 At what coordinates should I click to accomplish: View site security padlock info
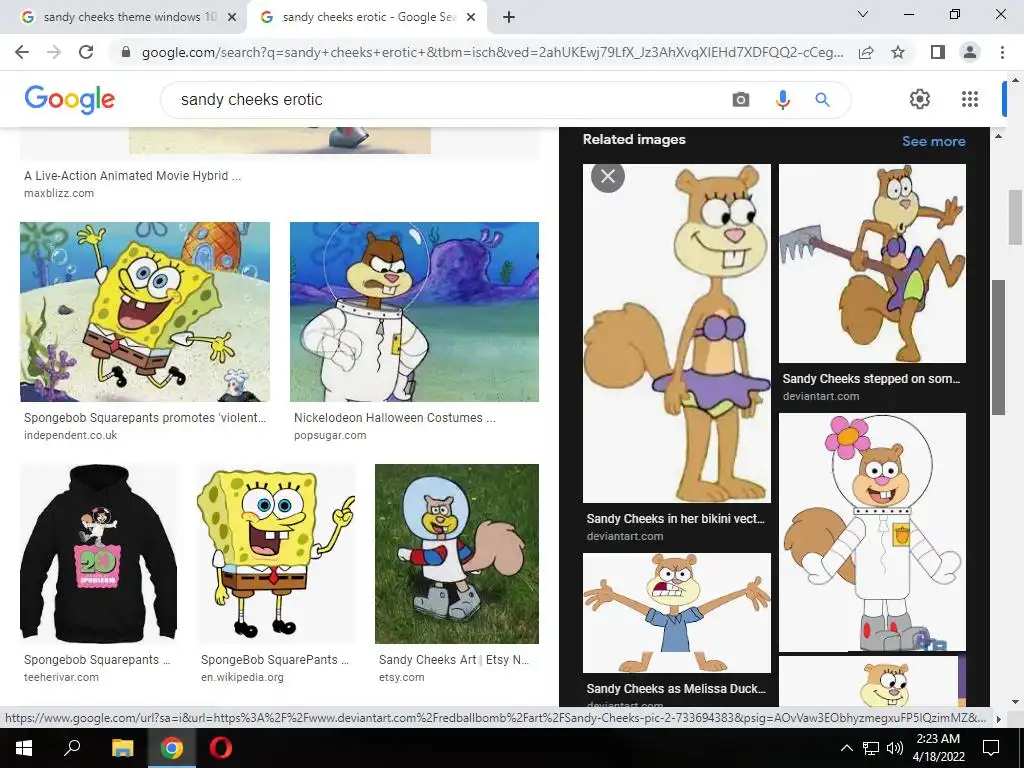126,52
